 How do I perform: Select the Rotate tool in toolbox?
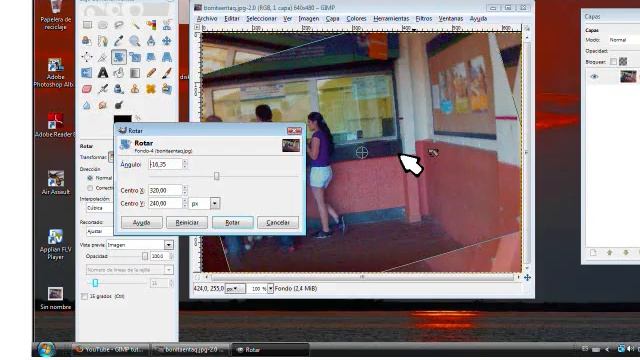(119, 57)
